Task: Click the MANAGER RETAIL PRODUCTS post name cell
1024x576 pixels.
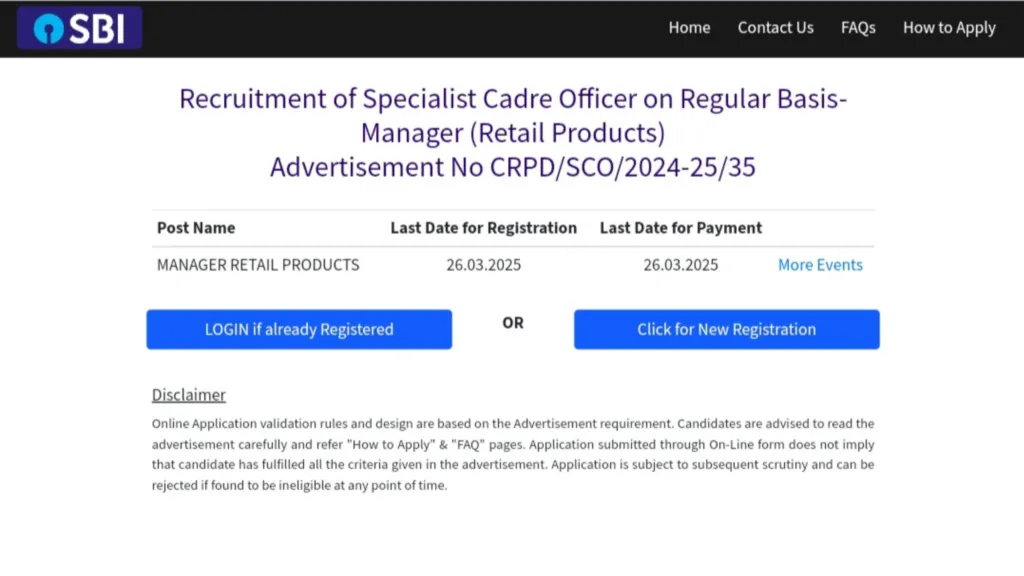Action: click(x=258, y=264)
